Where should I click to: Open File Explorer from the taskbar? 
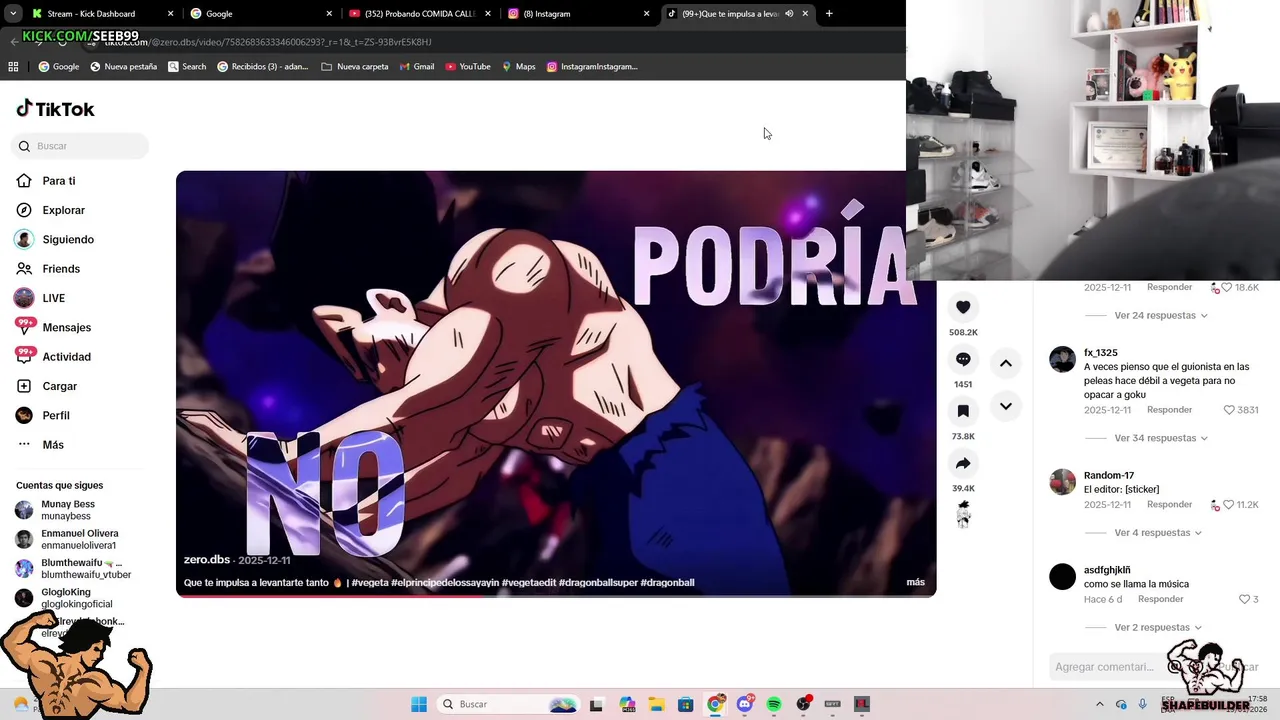click(x=656, y=704)
